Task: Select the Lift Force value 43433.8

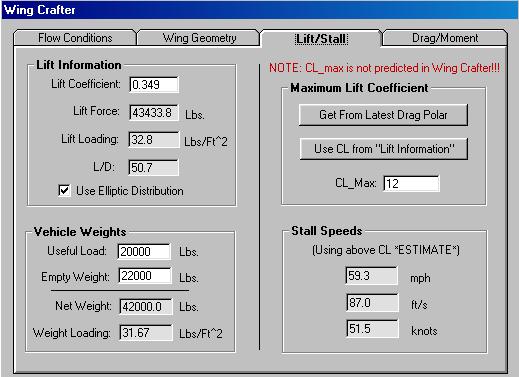Action: tap(154, 113)
